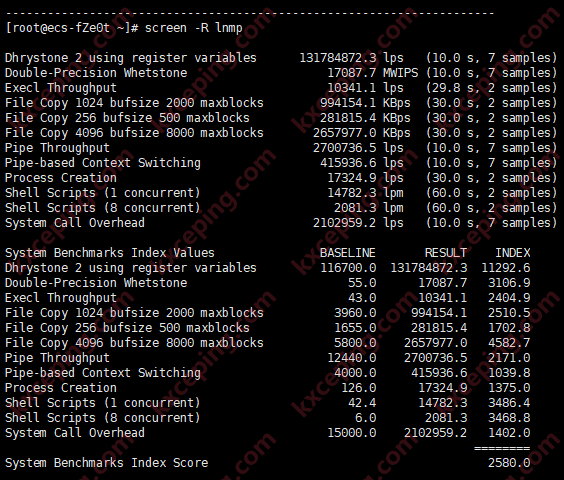Viewport: 564px width, 480px height.
Task: Click the final score '2580.0'
Action: [509, 463]
